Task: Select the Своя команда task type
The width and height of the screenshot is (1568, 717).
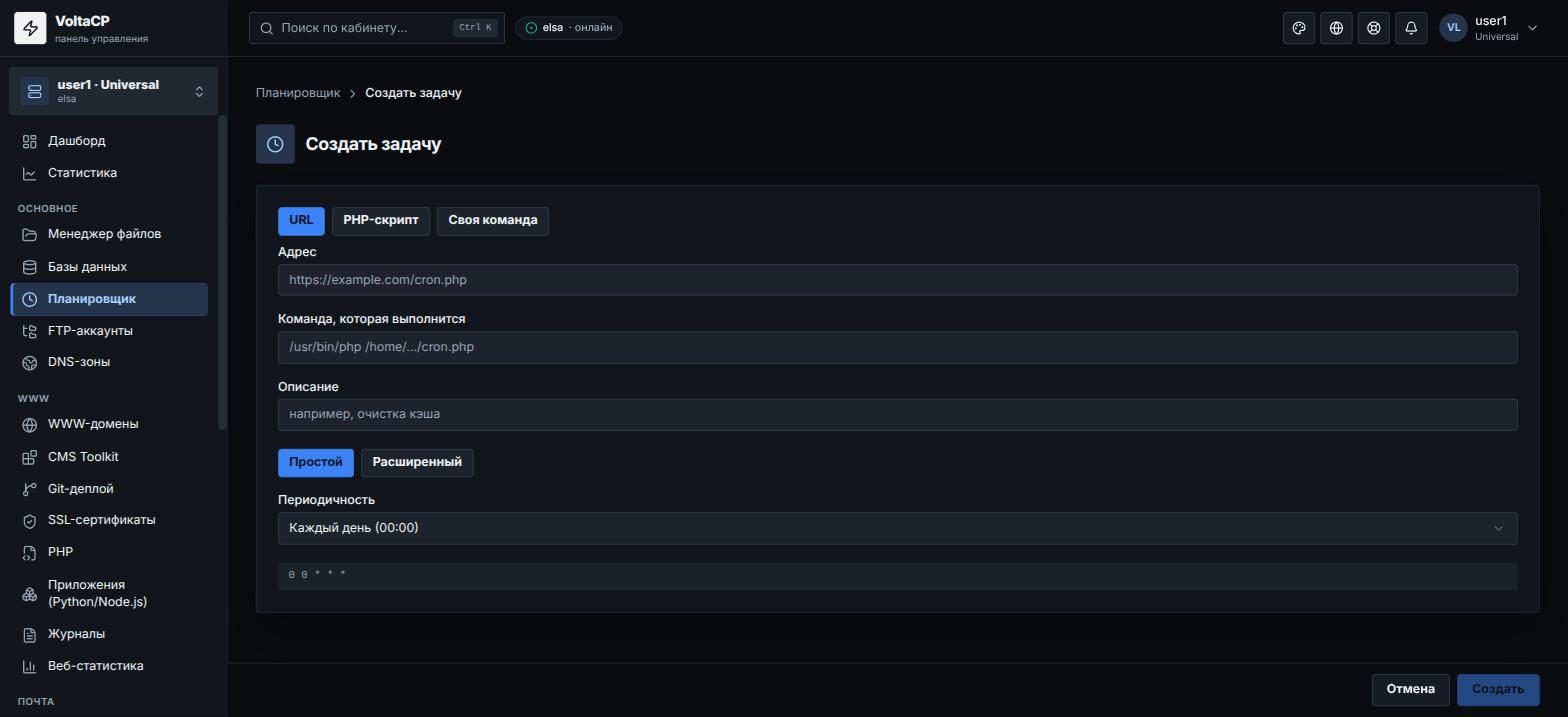Action: [493, 220]
